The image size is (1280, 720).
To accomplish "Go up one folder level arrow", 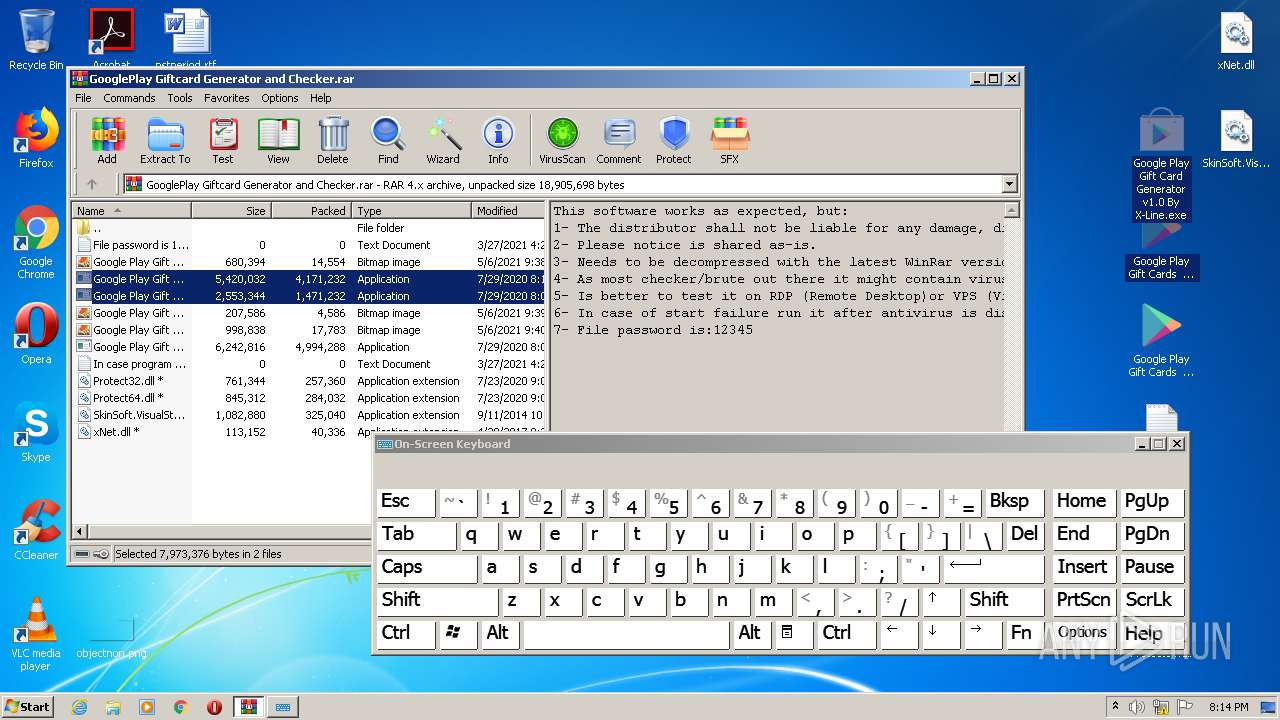I will coord(92,184).
